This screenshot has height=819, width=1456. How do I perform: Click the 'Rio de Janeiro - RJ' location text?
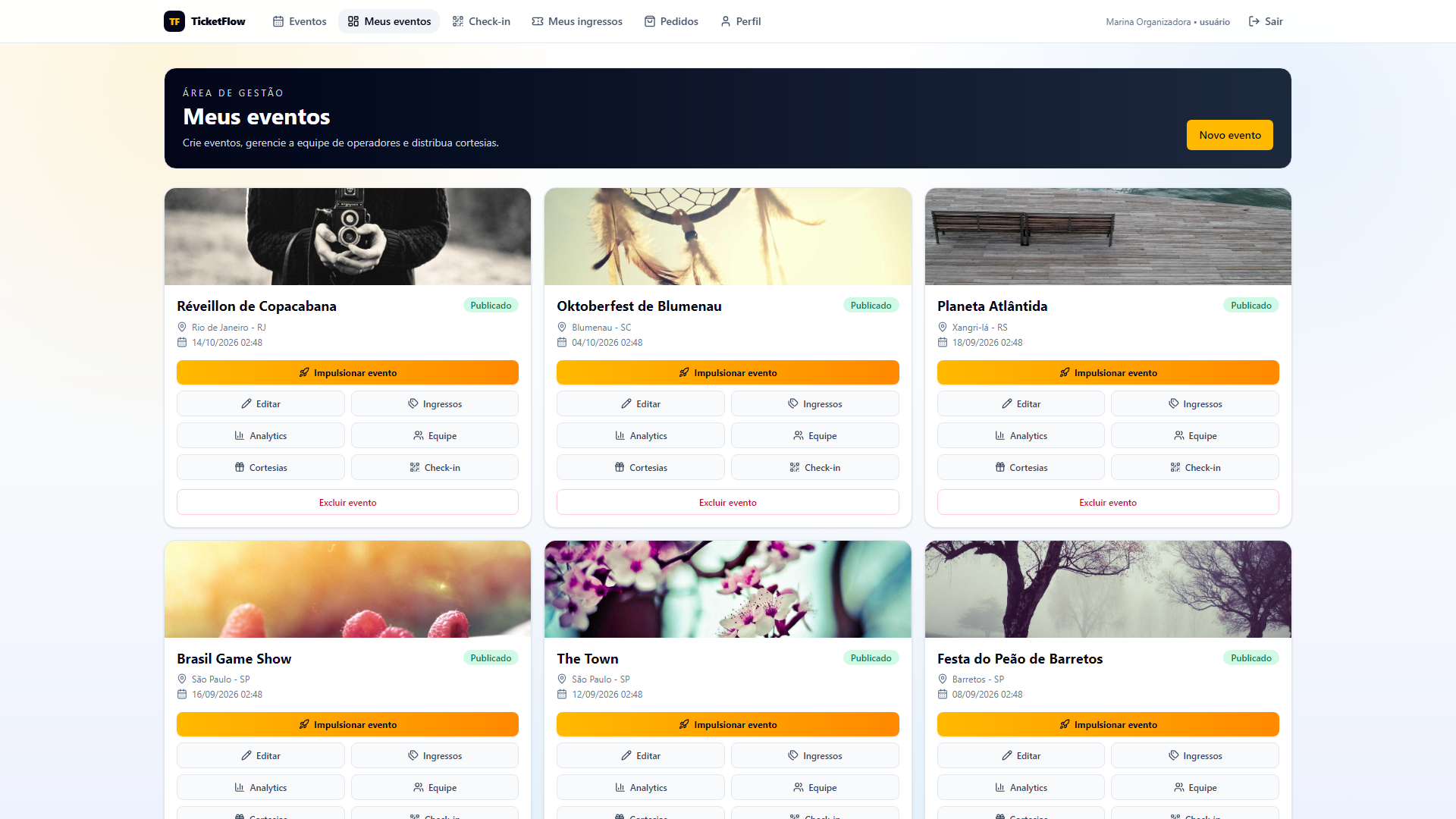(229, 328)
